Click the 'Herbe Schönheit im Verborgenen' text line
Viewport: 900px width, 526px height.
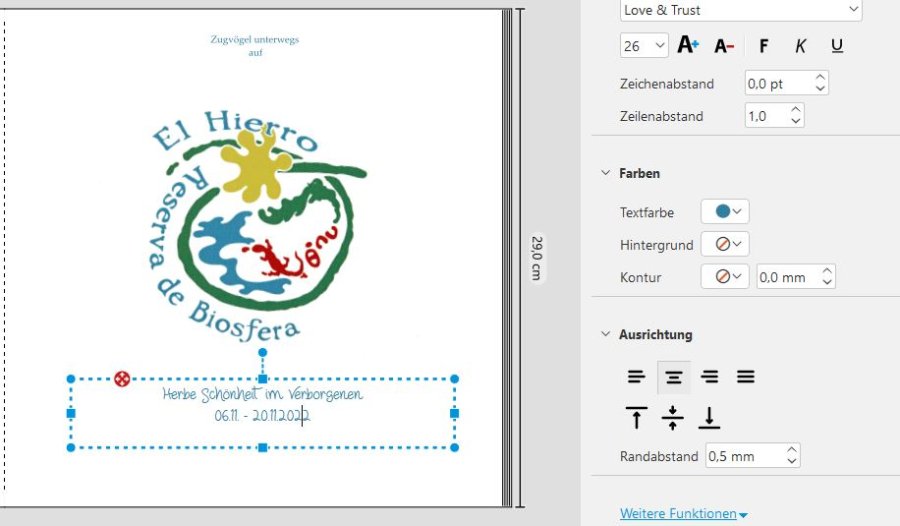pyautogui.click(x=262, y=394)
